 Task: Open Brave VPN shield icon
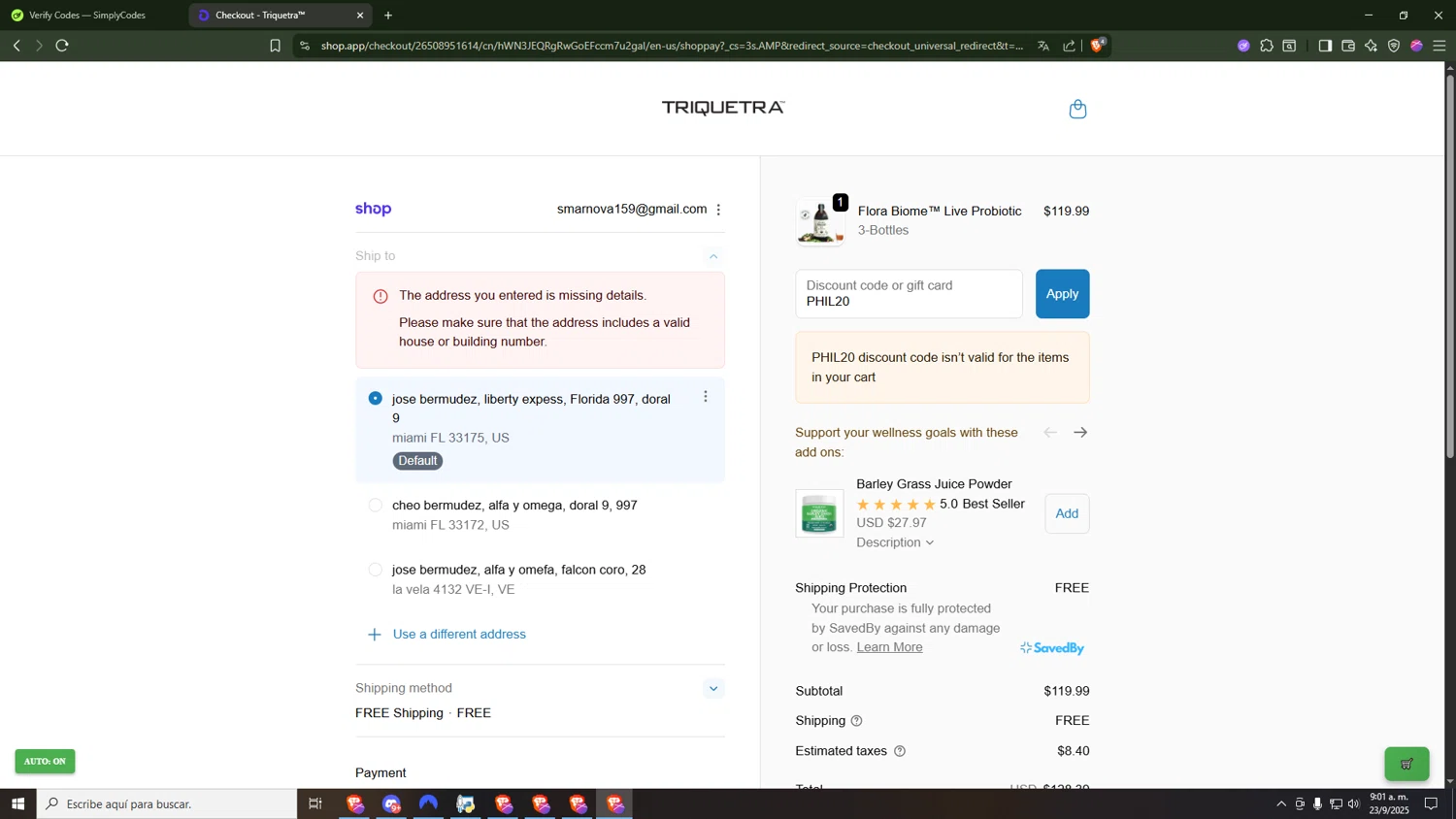1394,46
